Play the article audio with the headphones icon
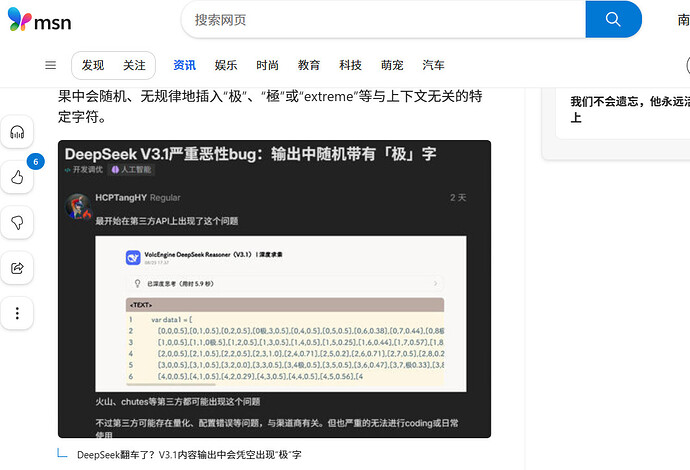Viewport: 690px width, 470px height. pyautogui.click(x=17, y=132)
